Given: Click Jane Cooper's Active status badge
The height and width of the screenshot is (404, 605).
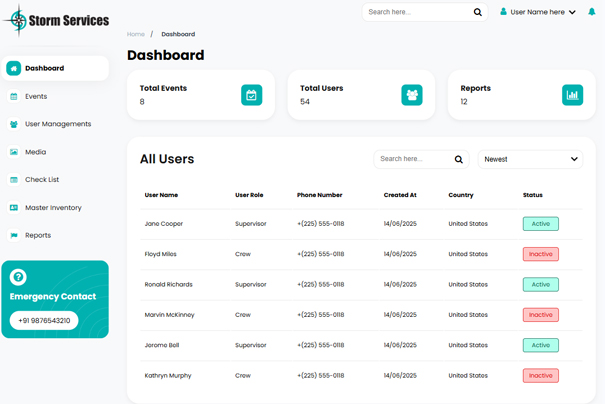Looking at the screenshot, I should click(x=540, y=224).
